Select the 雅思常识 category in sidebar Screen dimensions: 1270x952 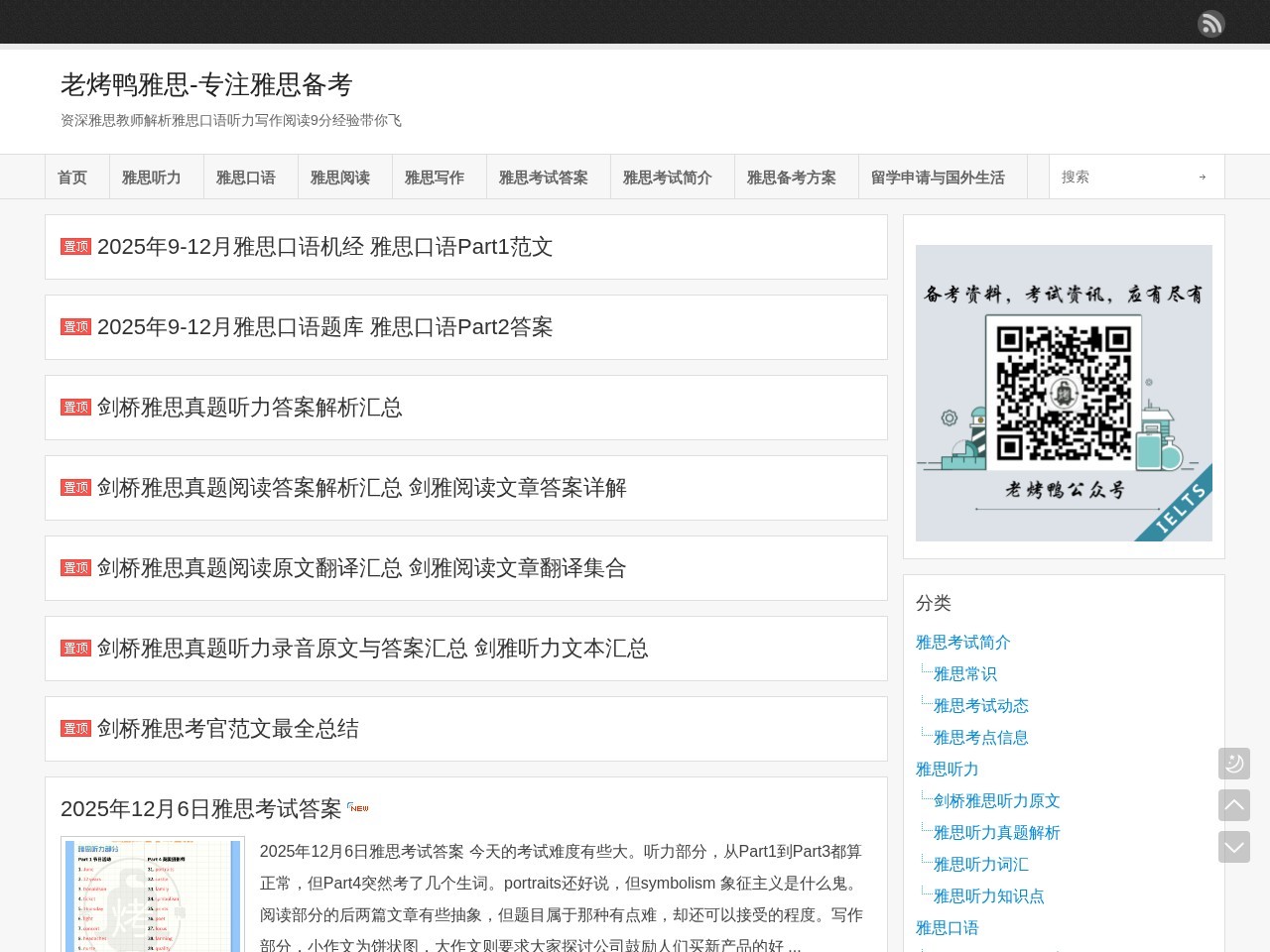coord(964,674)
